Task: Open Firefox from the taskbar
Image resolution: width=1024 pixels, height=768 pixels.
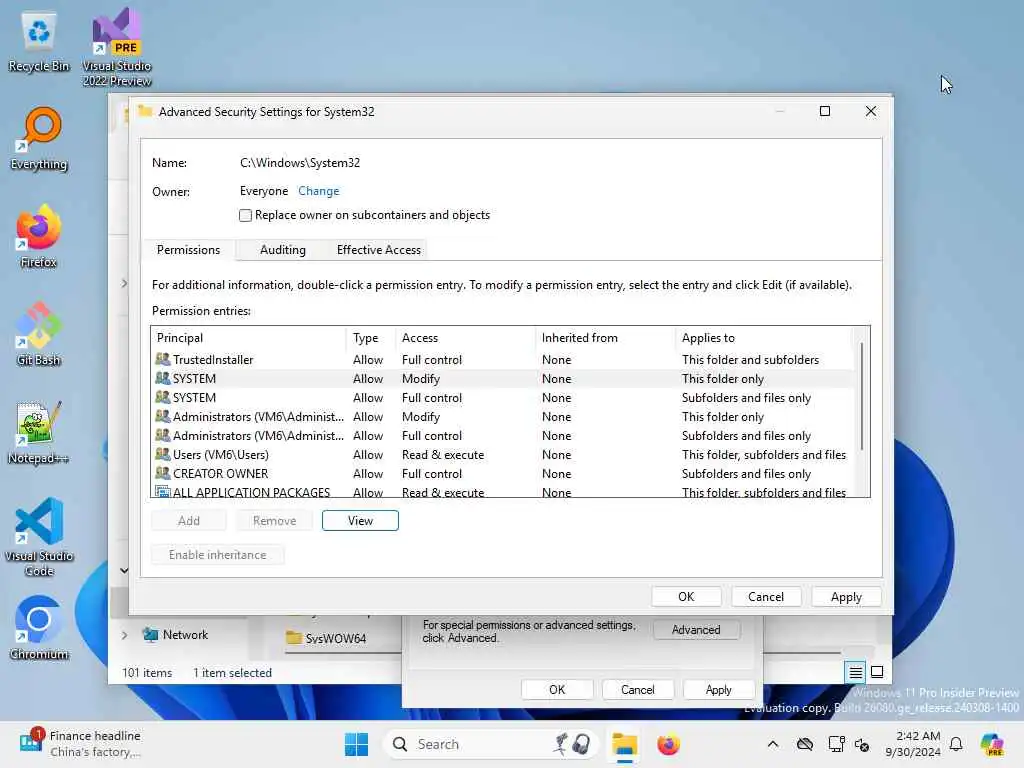Action: 668,744
